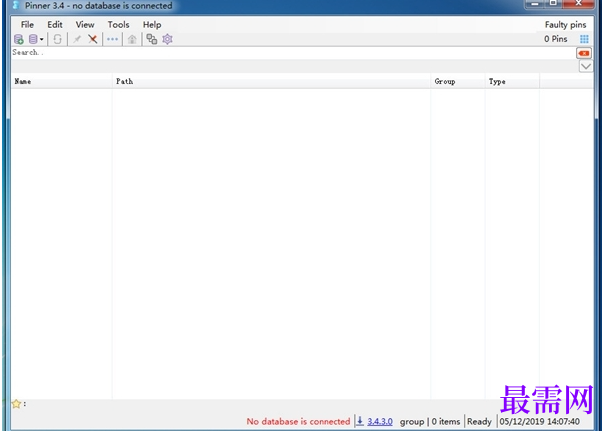Open the View menu
Image resolution: width=612 pixels, height=431 pixels.
click(85, 25)
